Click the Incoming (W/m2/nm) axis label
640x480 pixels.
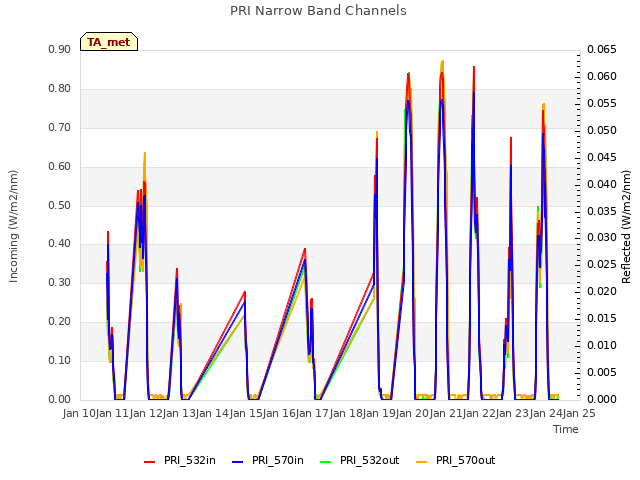click(x=13, y=226)
